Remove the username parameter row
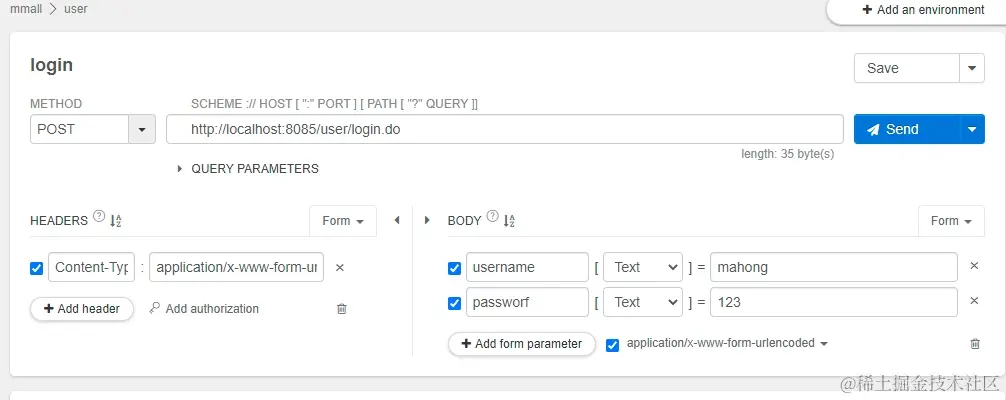Screen dimensions: 1006x400 975,267
